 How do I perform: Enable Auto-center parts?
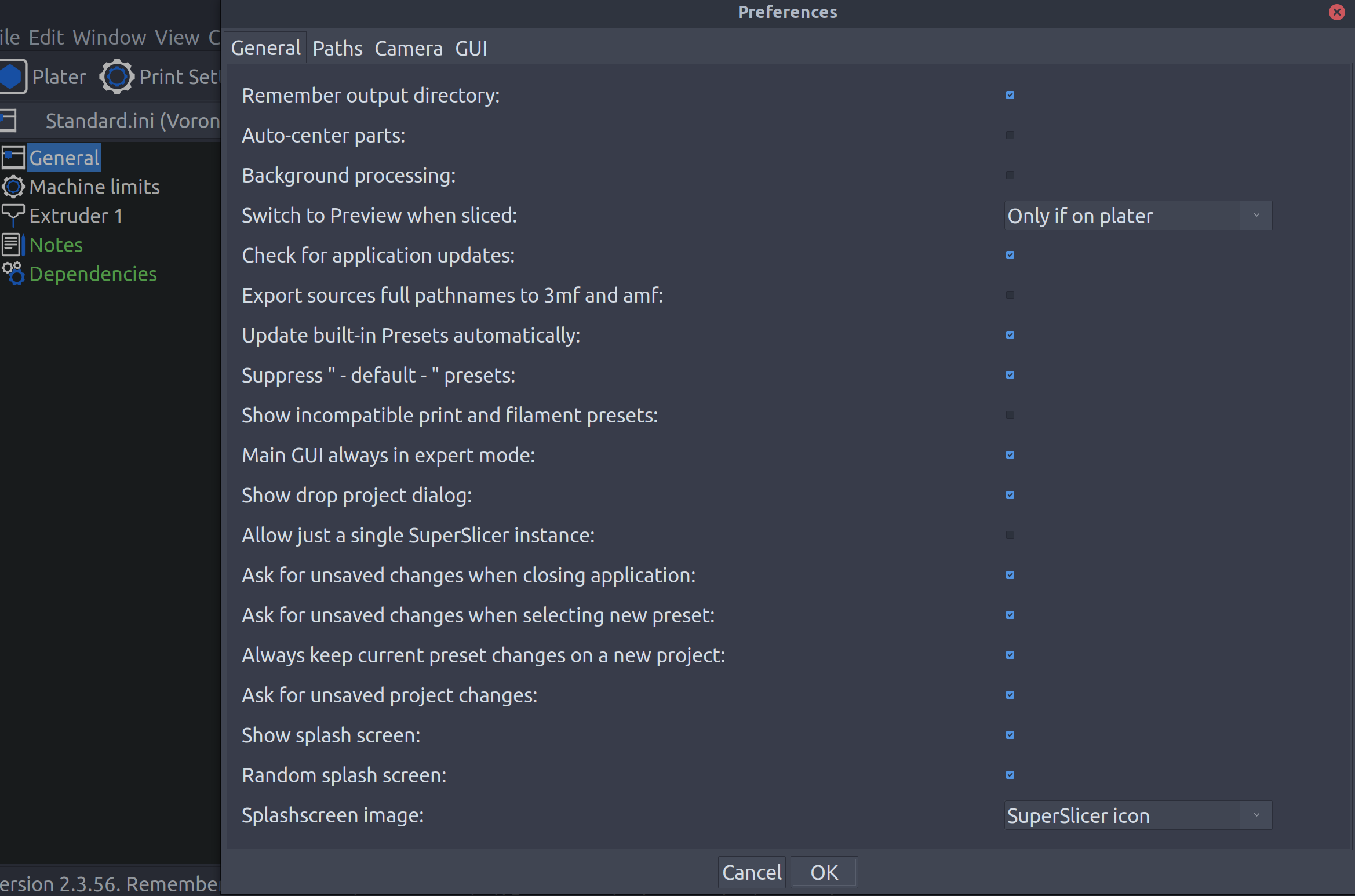click(1010, 135)
